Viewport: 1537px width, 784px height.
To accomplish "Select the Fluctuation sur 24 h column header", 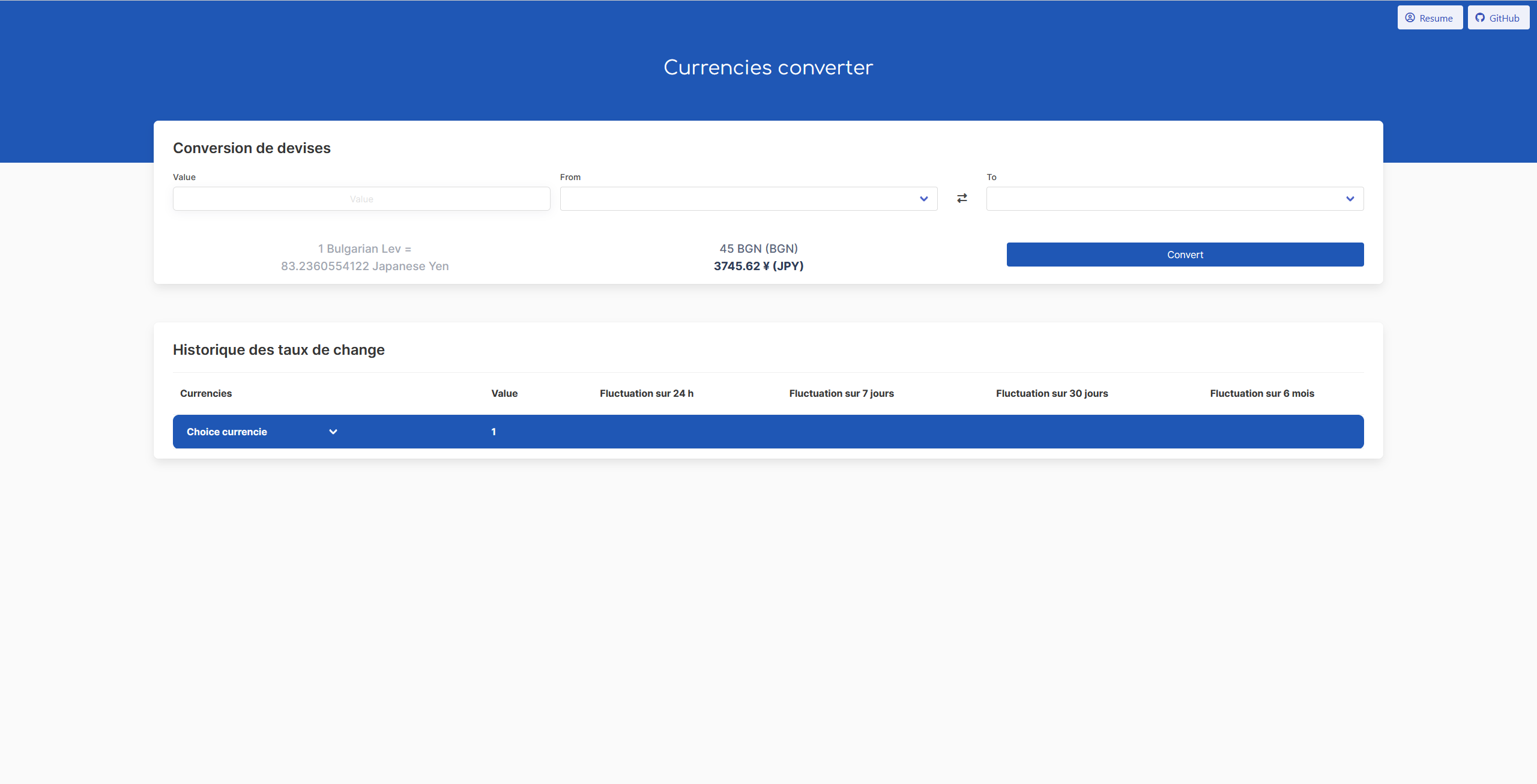I will click(646, 393).
